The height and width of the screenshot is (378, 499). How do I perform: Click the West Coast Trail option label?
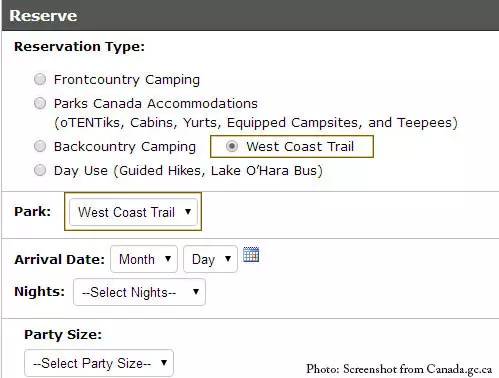point(300,146)
